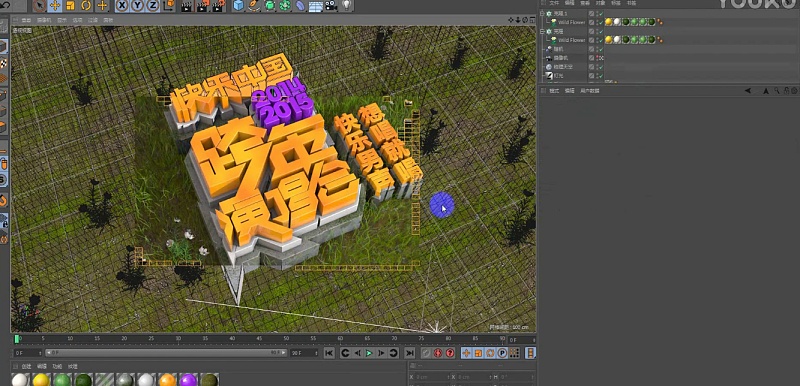Add a light with the bulb icon
The image size is (800, 386).
point(347,6)
